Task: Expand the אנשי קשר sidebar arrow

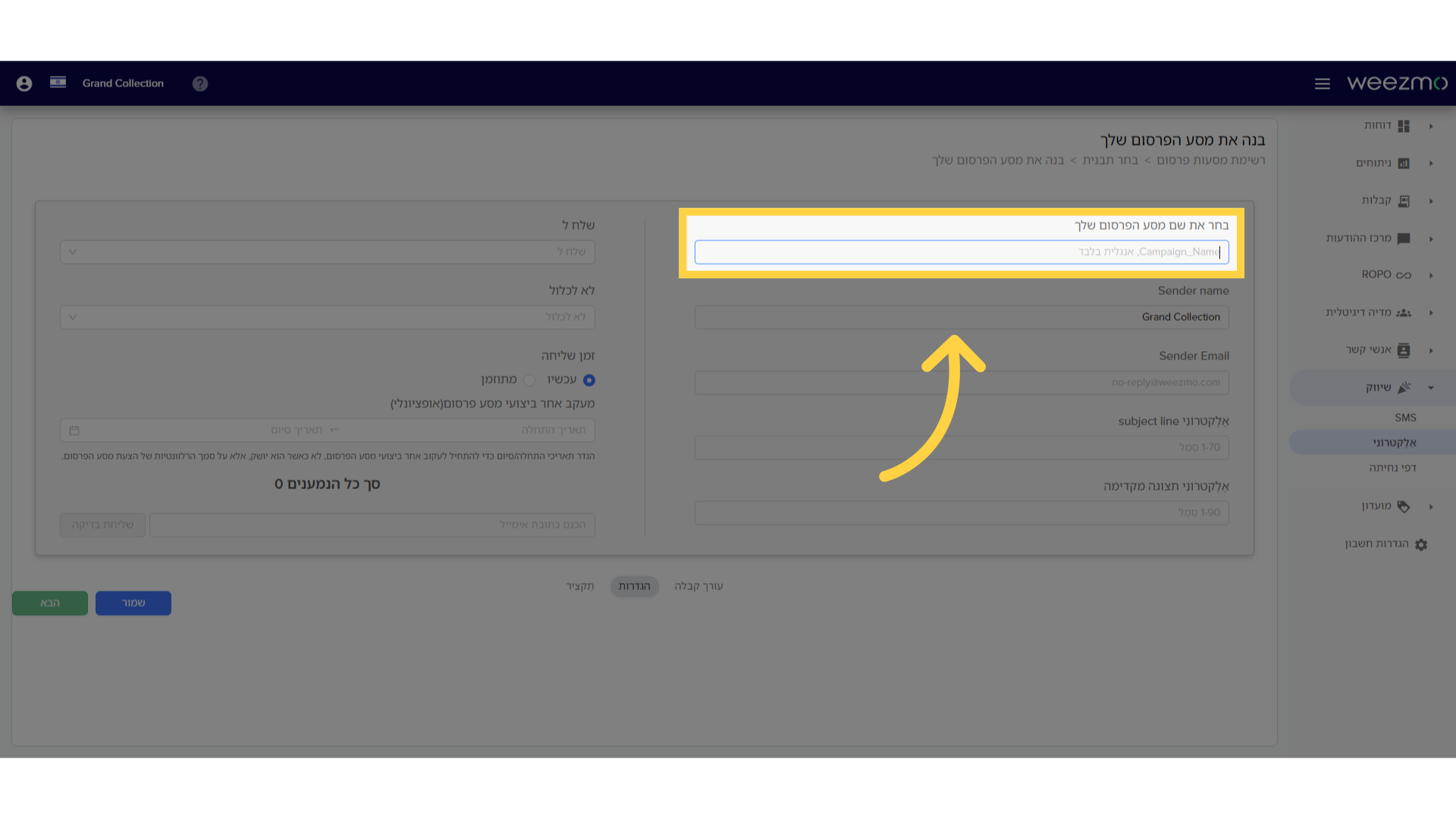Action: [x=1431, y=350]
